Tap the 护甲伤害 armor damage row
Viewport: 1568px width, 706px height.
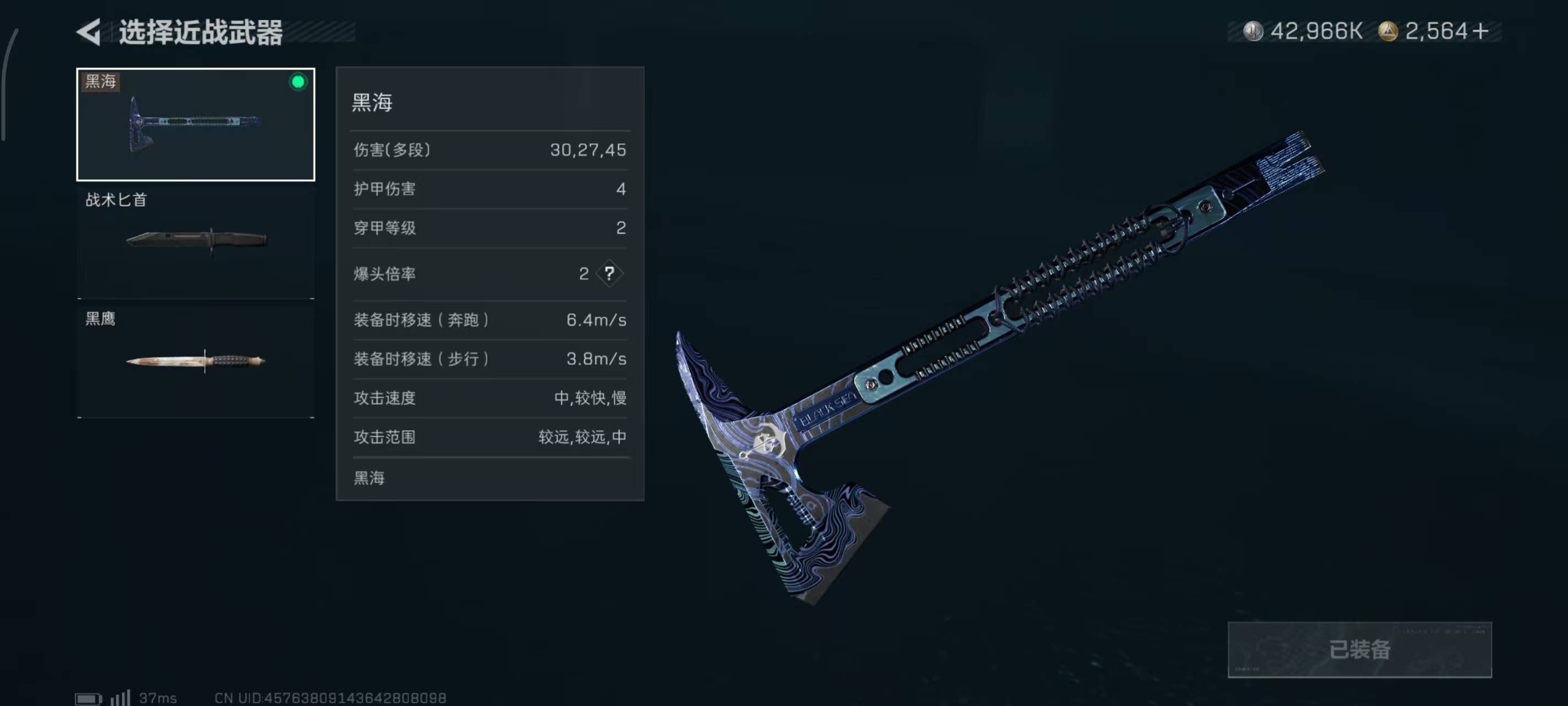pyautogui.click(x=490, y=189)
